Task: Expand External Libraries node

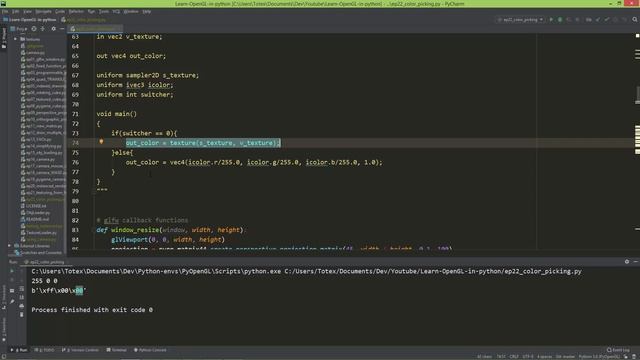Action: (x=9, y=246)
